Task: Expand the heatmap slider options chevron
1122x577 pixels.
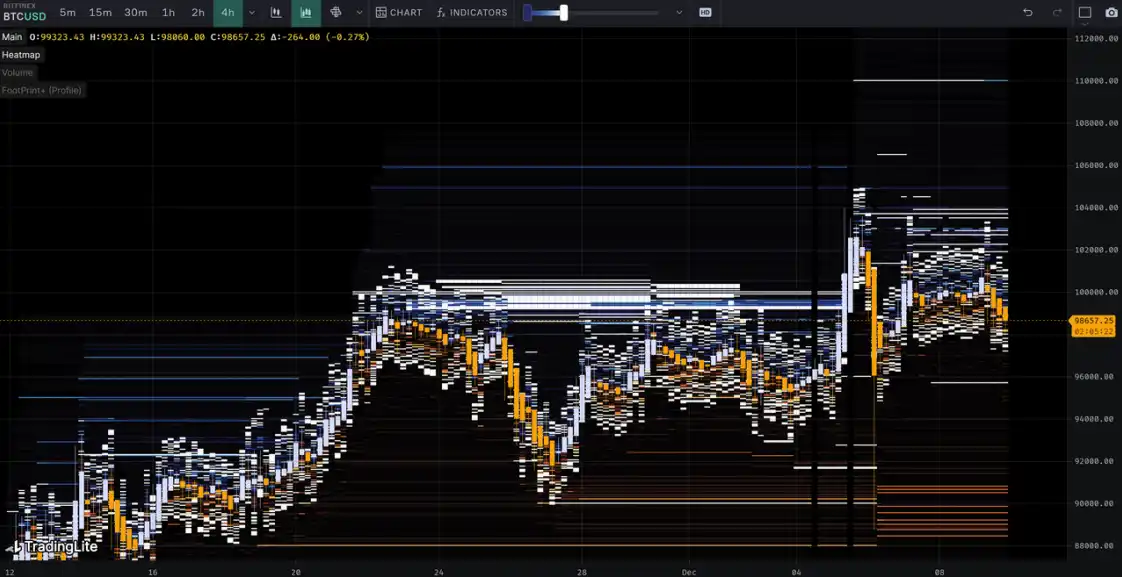Action: coord(679,13)
